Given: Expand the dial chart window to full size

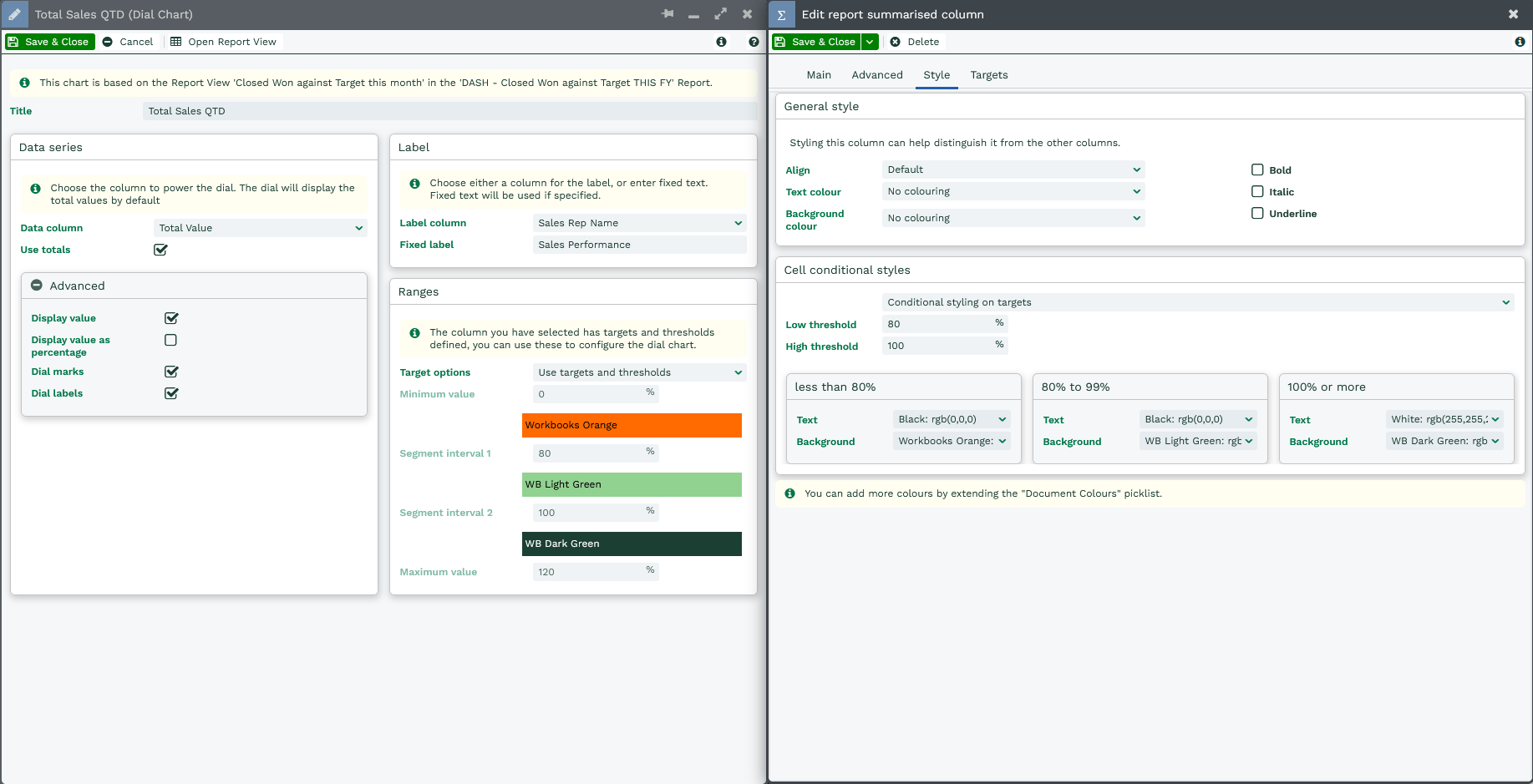Looking at the screenshot, I should click(720, 14).
